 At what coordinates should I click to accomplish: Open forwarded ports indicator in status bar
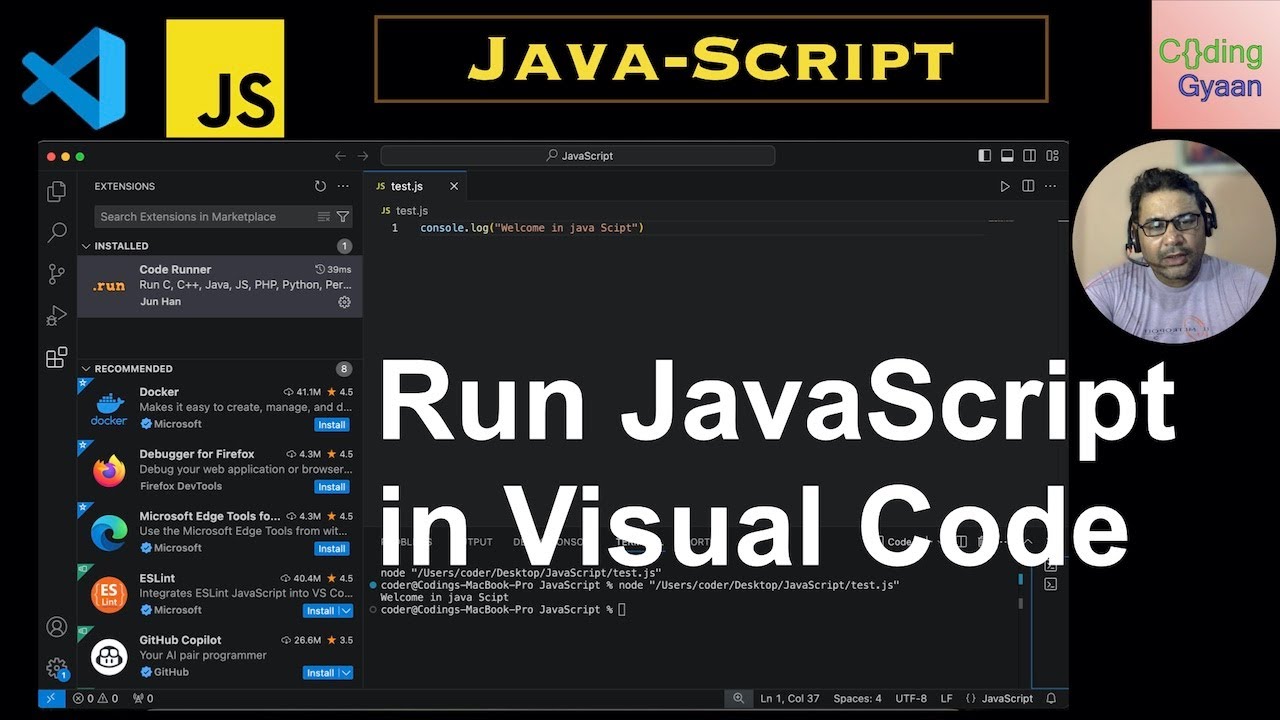[x=143, y=698]
